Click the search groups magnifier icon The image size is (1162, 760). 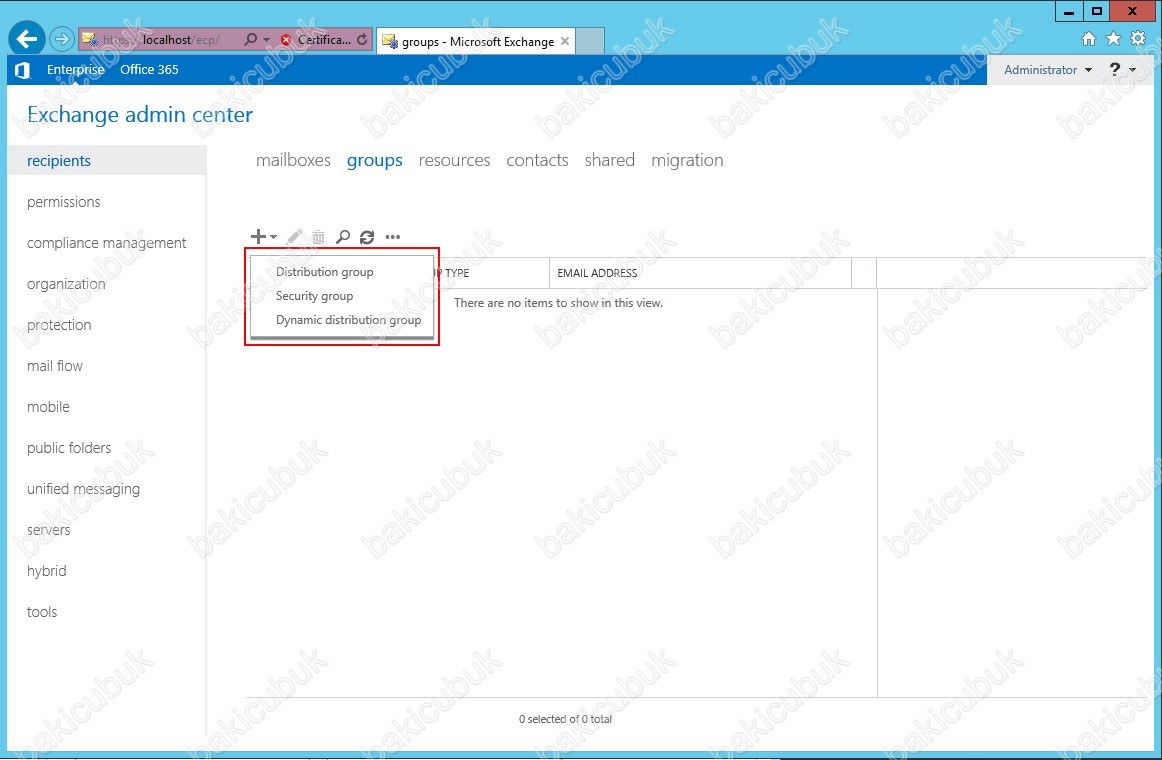pos(342,237)
